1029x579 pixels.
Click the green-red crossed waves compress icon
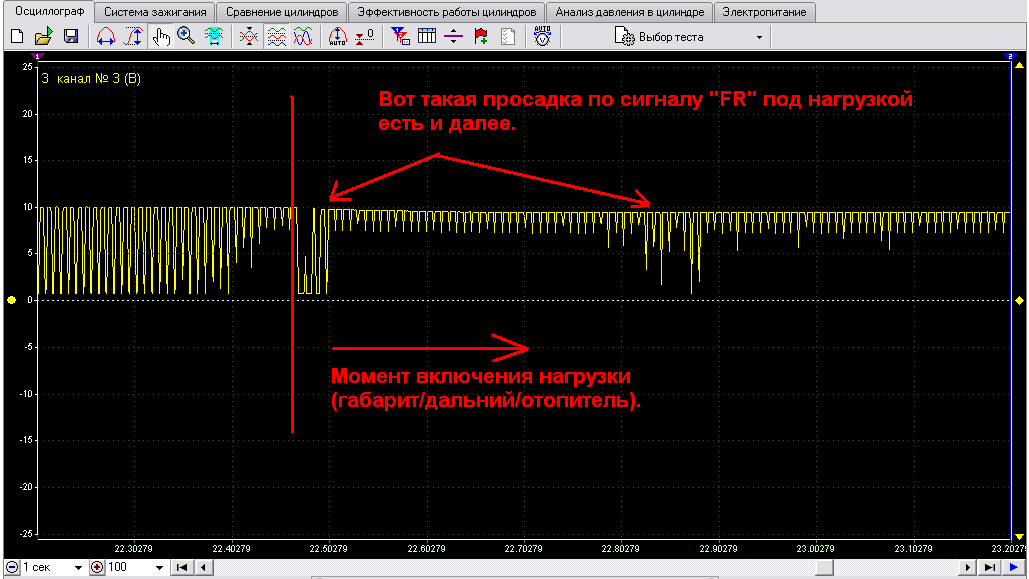point(249,36)
